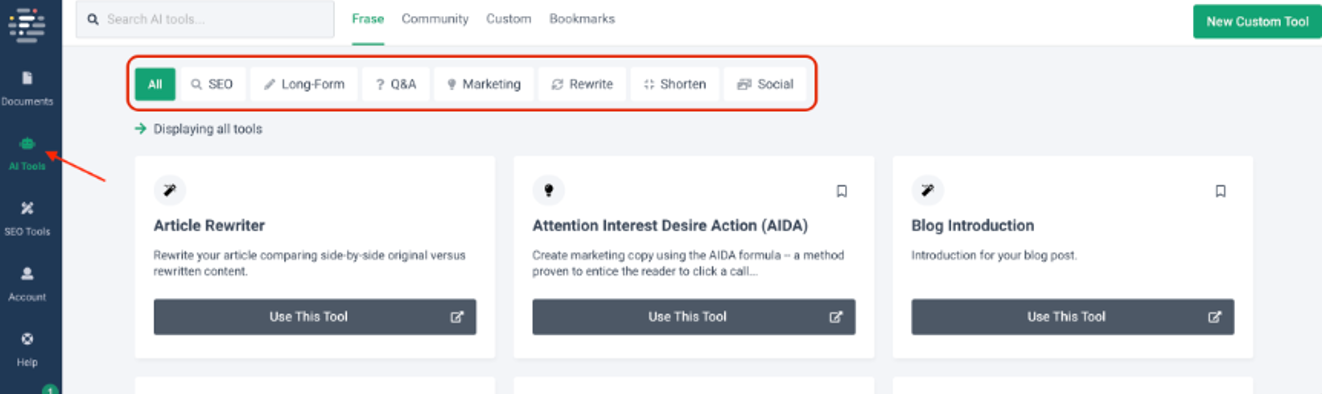Open SEO Tools in the sidebar
The image size is (1322, 394).
point(28,219)
